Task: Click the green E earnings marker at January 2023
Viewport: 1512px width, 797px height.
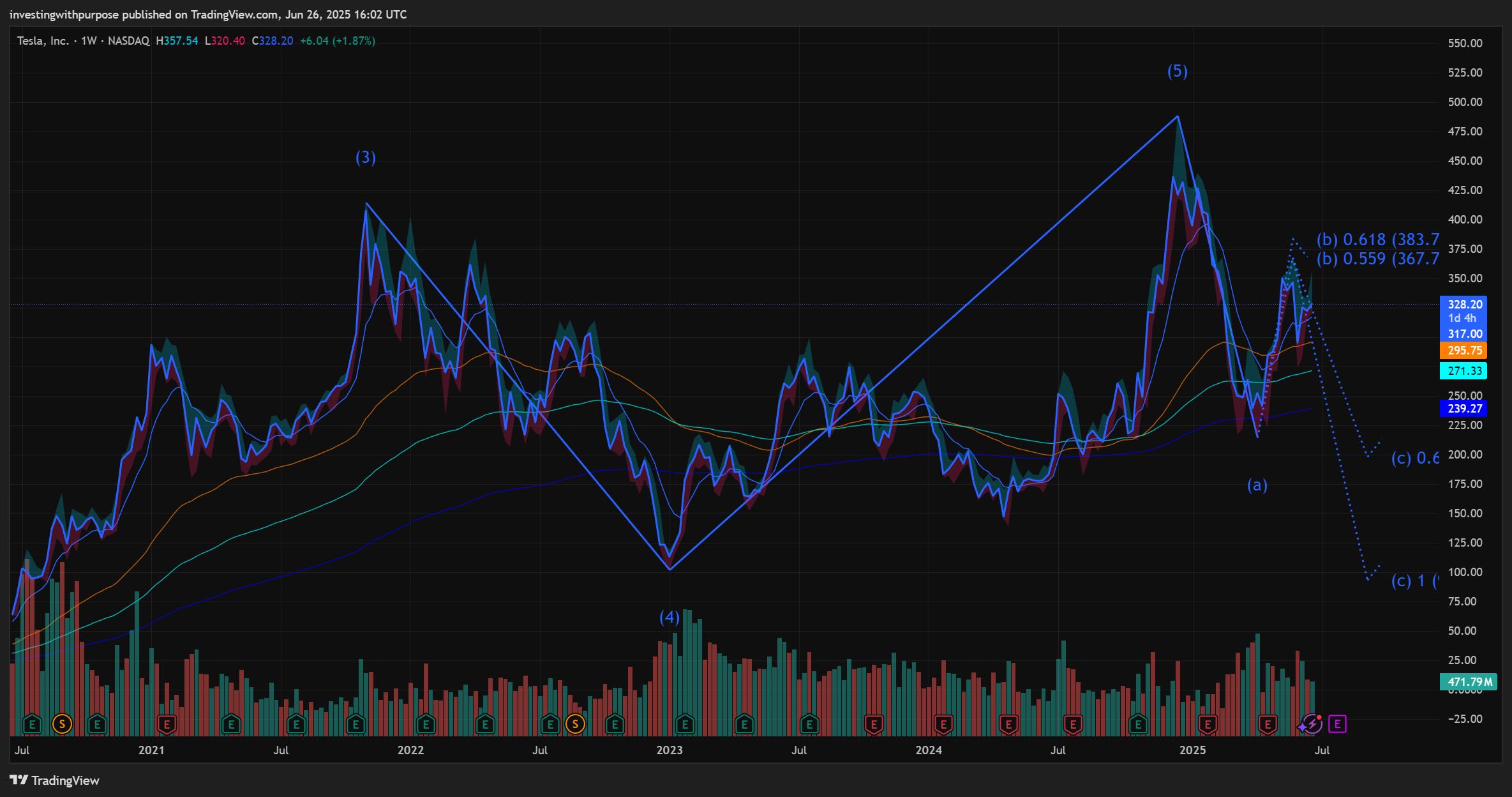Action: pos(685,724)
